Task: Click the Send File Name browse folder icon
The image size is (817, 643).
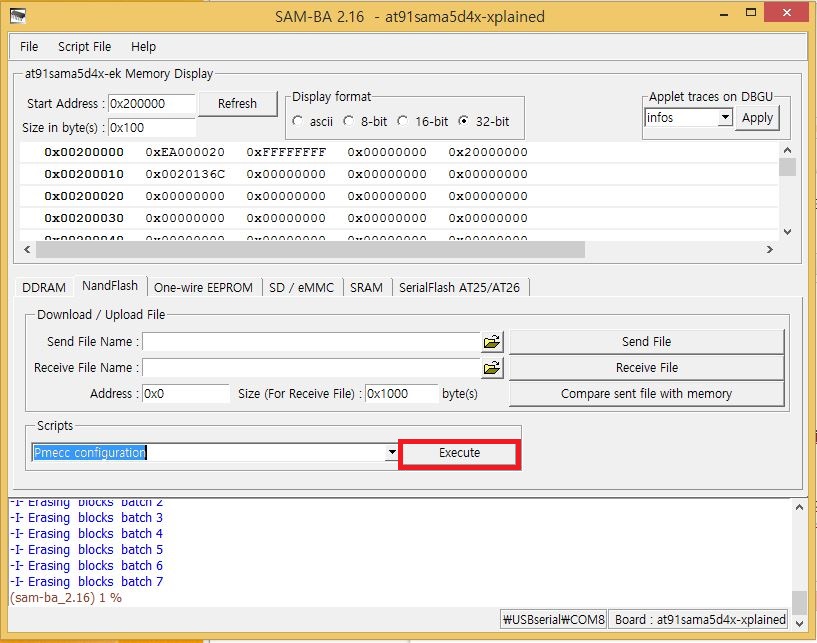Action: click(491, 342)
